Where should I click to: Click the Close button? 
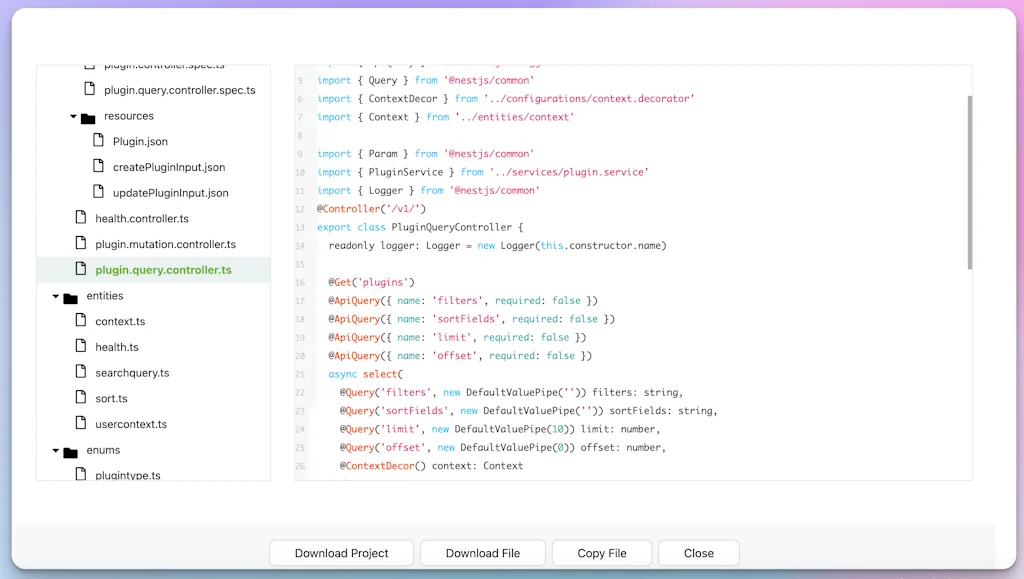[x=698, y=552]
